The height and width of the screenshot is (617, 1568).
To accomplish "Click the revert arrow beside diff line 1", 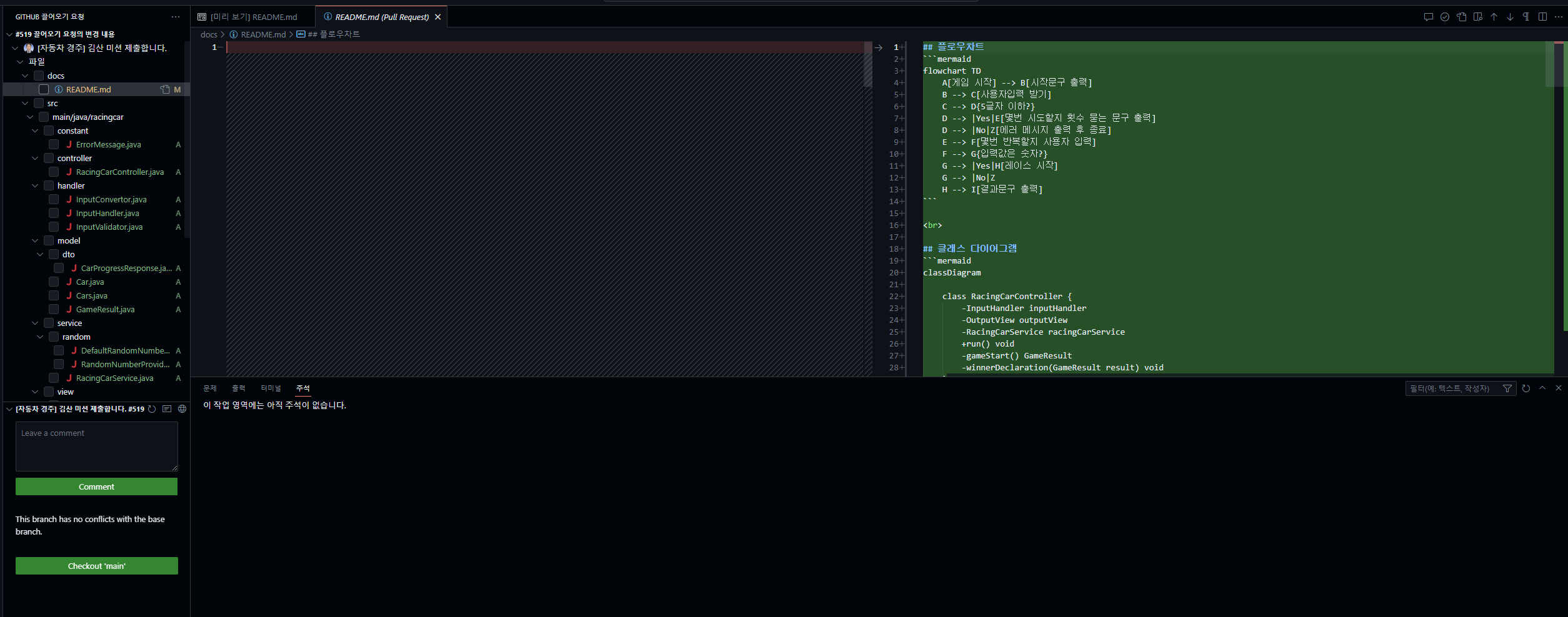I will (878, 47).
